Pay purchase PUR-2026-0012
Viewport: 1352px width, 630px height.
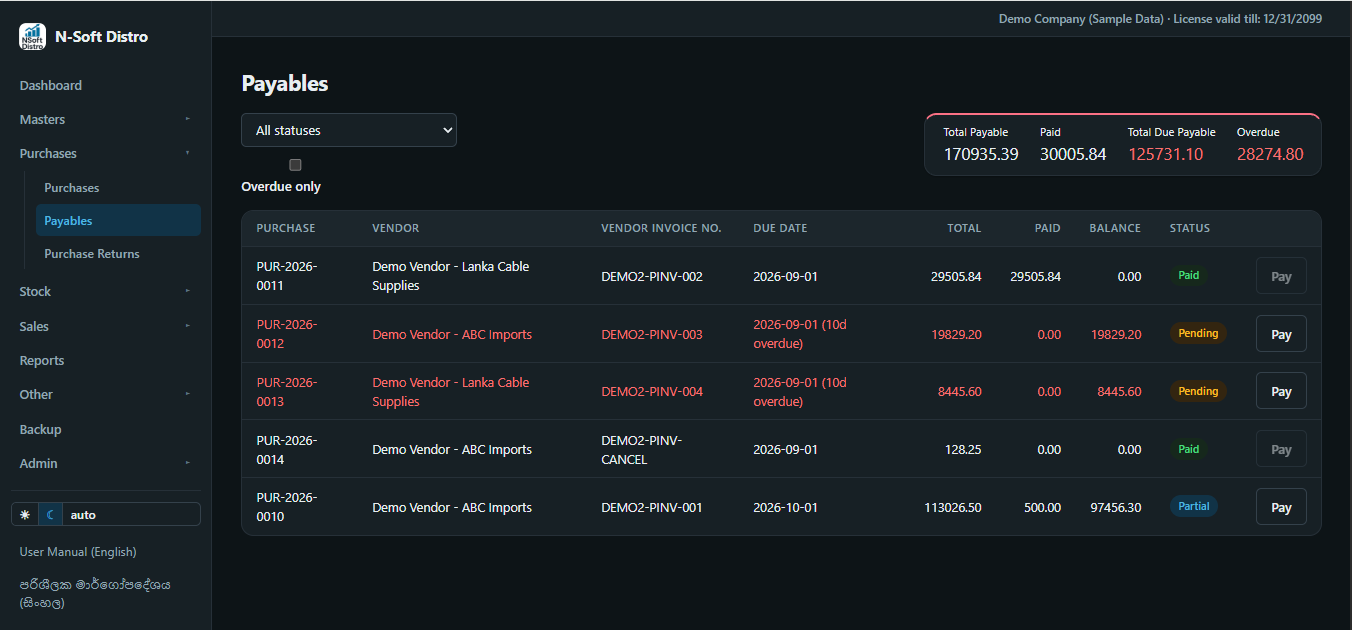pos(1281,334)
